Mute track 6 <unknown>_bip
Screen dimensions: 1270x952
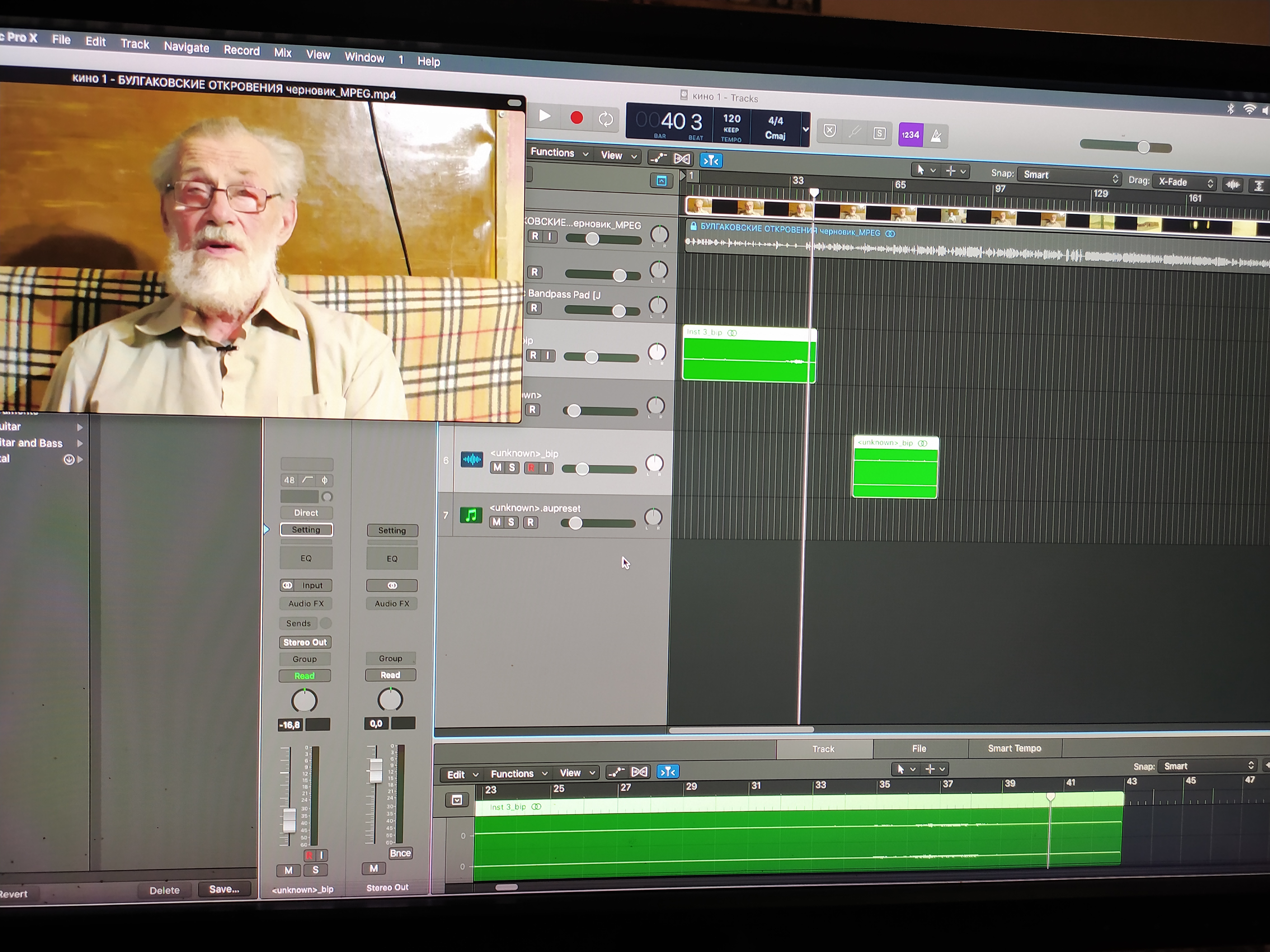(497, 468)
